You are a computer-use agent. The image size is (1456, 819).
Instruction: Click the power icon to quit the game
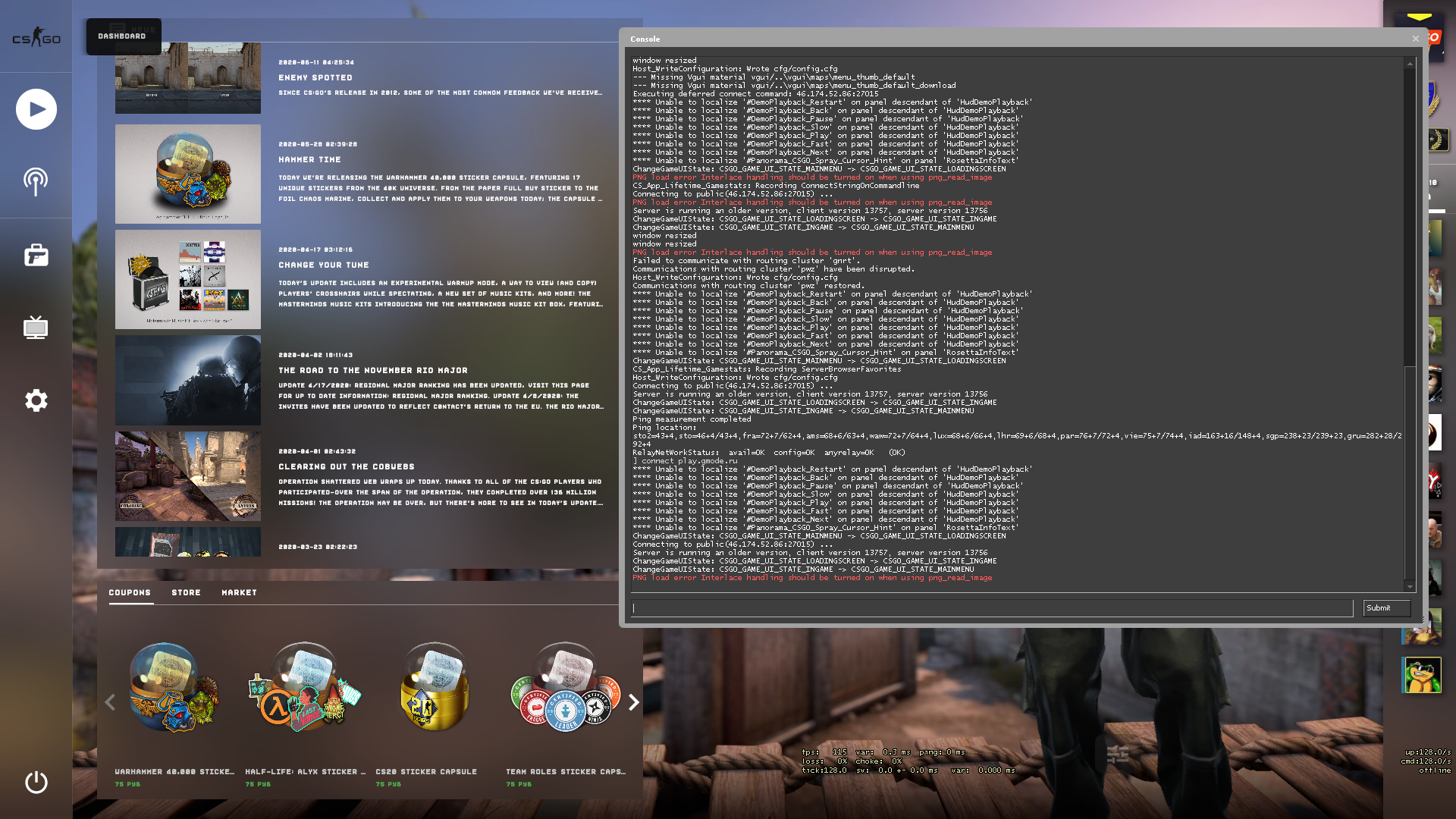(x=36, y=782)
